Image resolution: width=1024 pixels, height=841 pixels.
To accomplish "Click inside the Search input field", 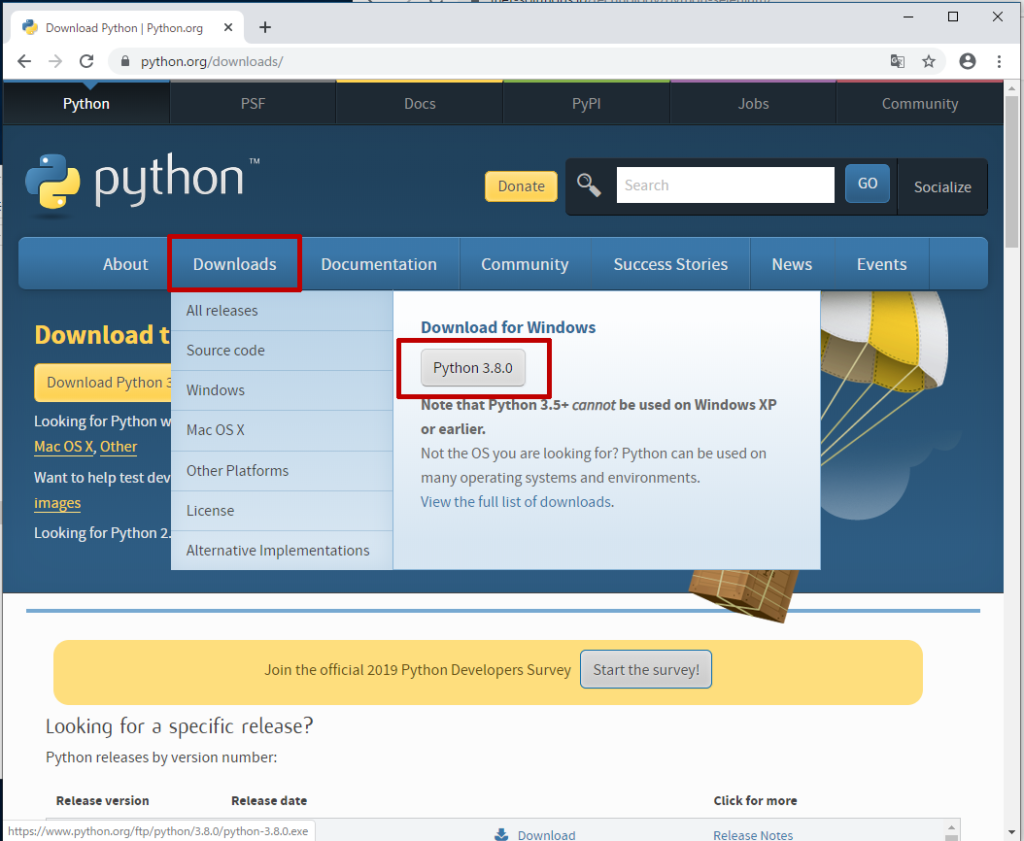I will 725,184.
